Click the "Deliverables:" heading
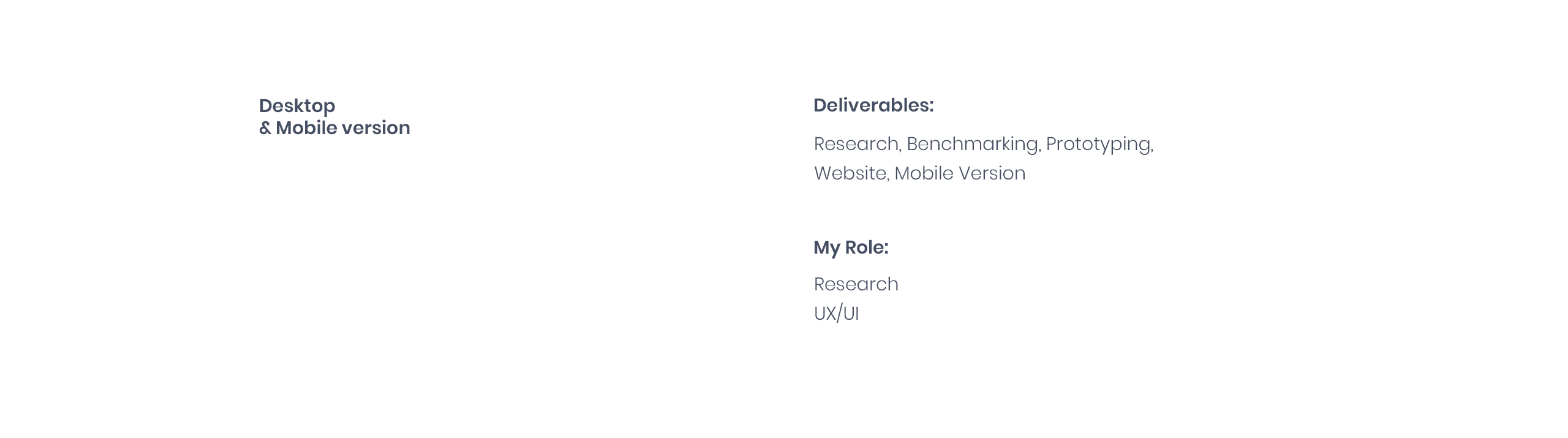 (873, 105)
